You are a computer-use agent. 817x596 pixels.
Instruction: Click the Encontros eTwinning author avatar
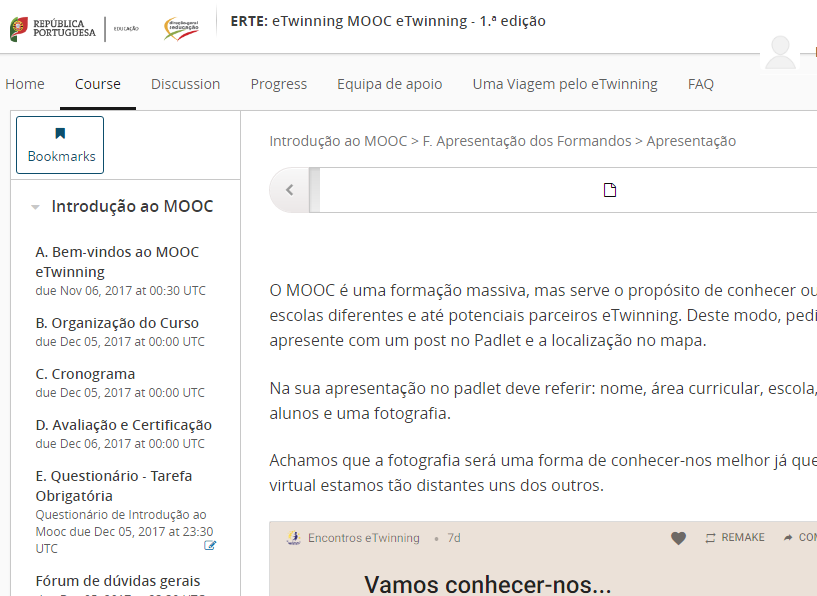(x=294, y=538)
